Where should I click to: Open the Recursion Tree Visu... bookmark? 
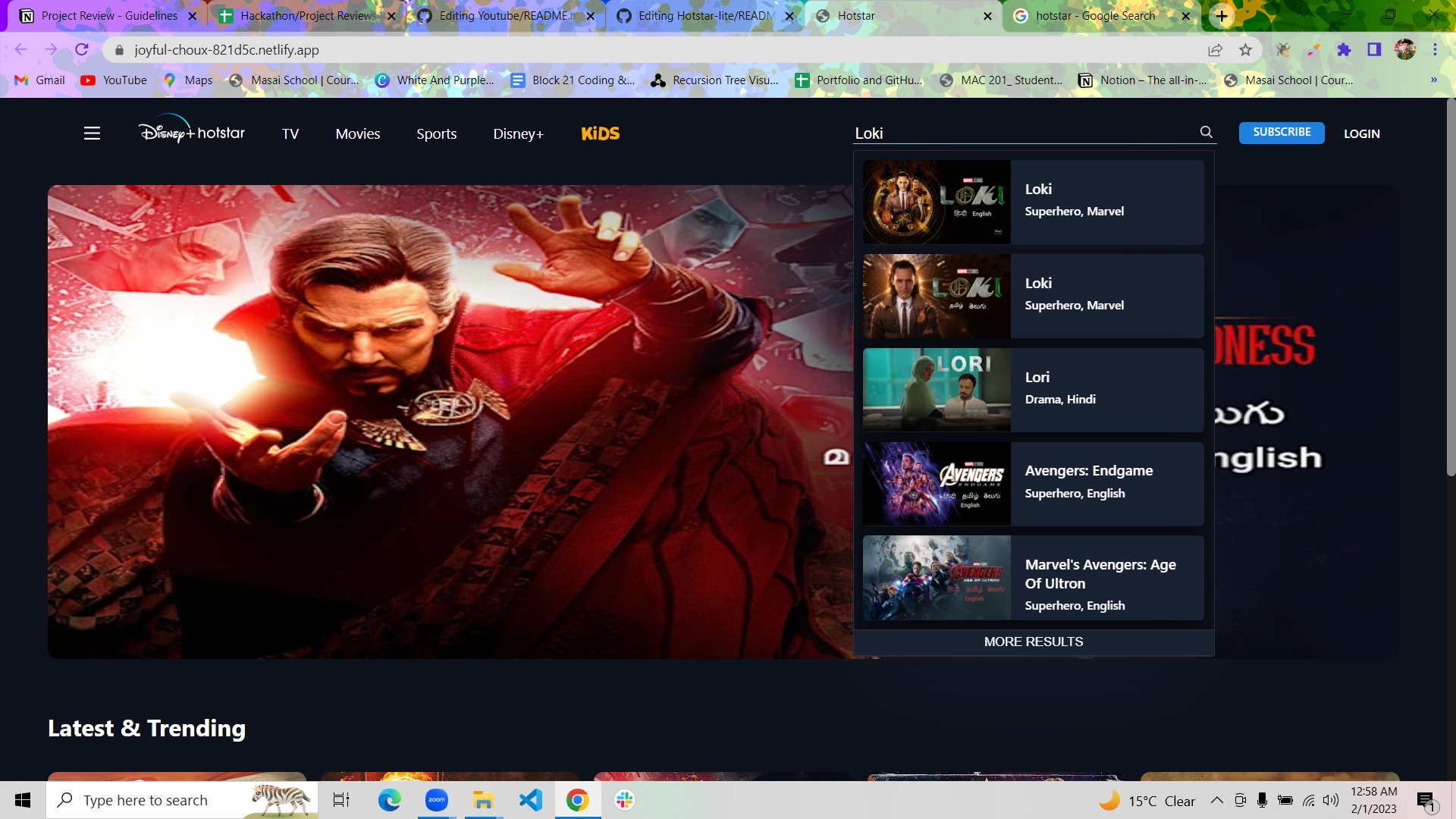(715, 80)
